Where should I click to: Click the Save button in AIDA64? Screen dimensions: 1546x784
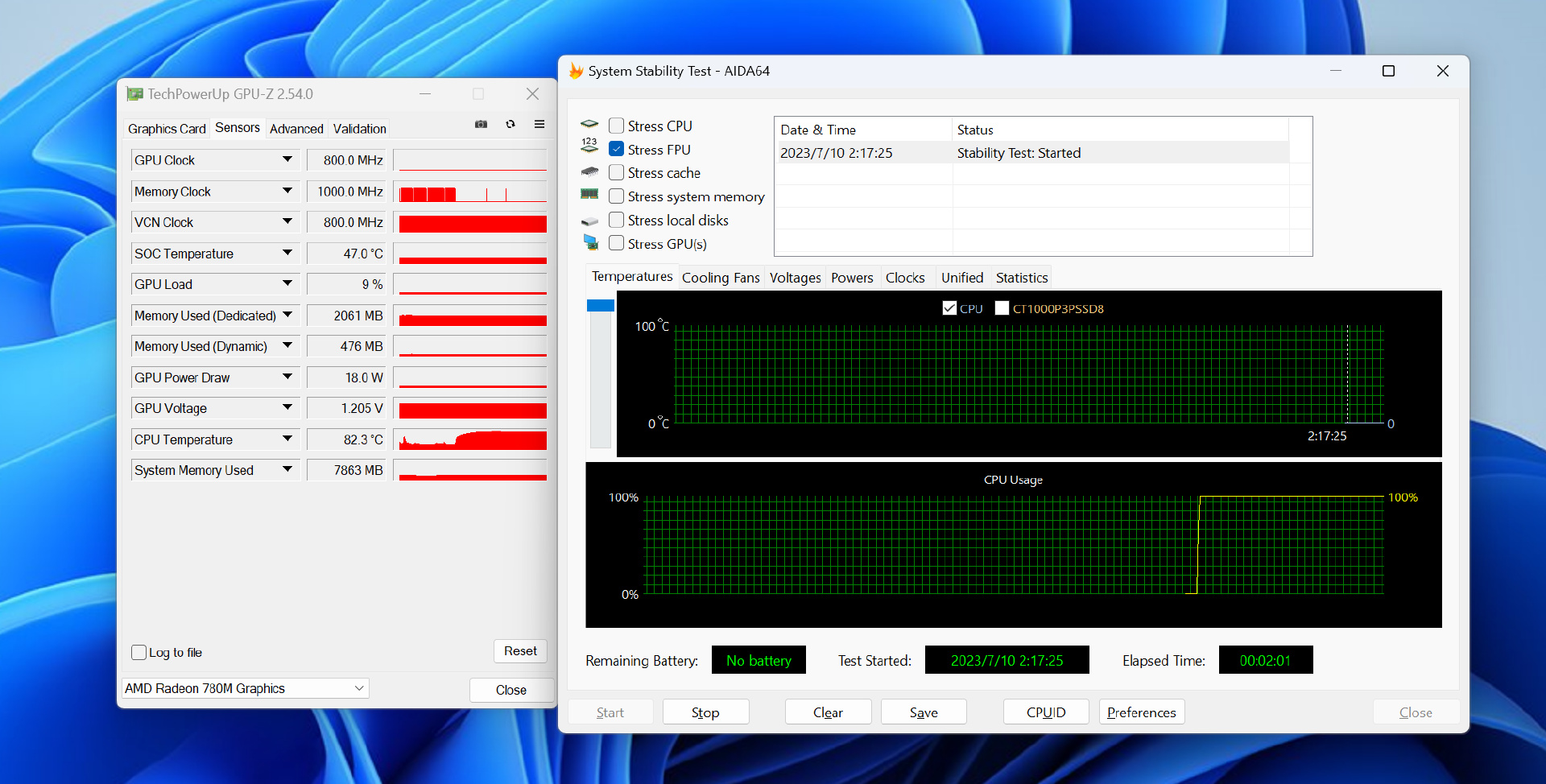(924, 712)
